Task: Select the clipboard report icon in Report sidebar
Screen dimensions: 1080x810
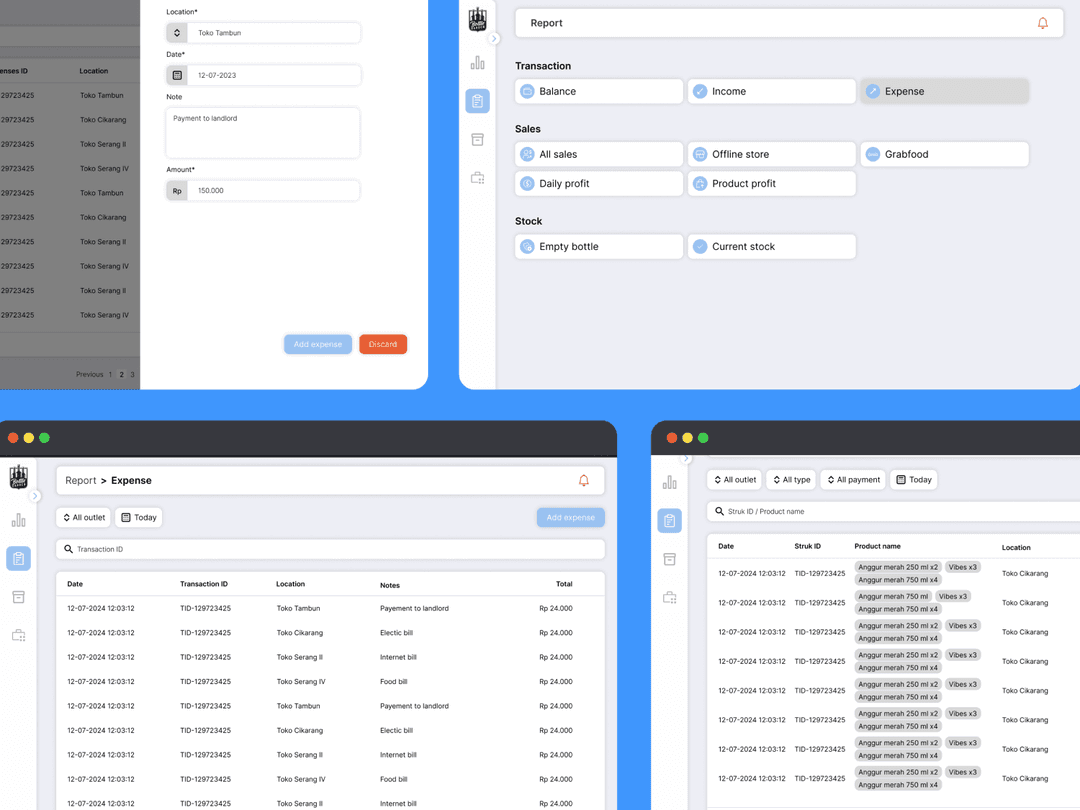Action: coord(477,101)
